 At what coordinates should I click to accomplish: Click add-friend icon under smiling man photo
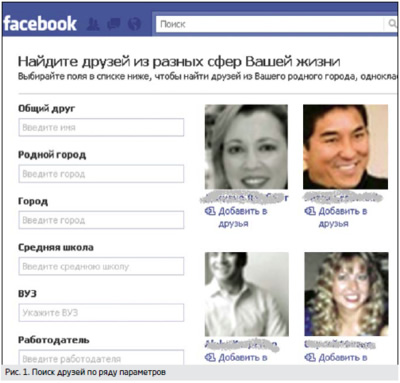point(310,211)
